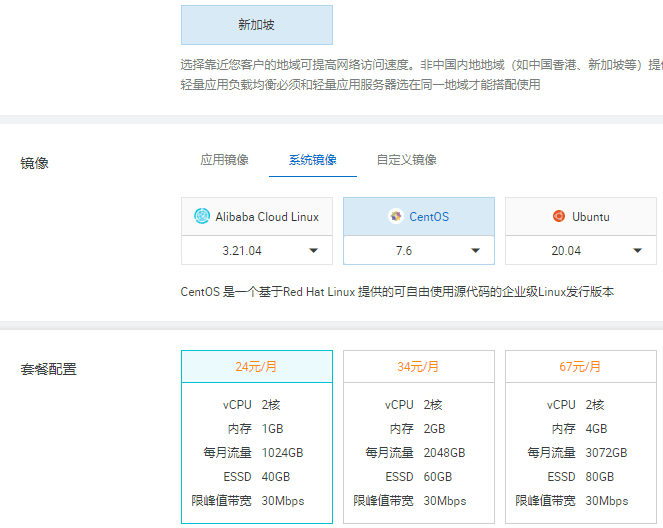Choose the Ubuntu image option

click(x=581, y=216)
